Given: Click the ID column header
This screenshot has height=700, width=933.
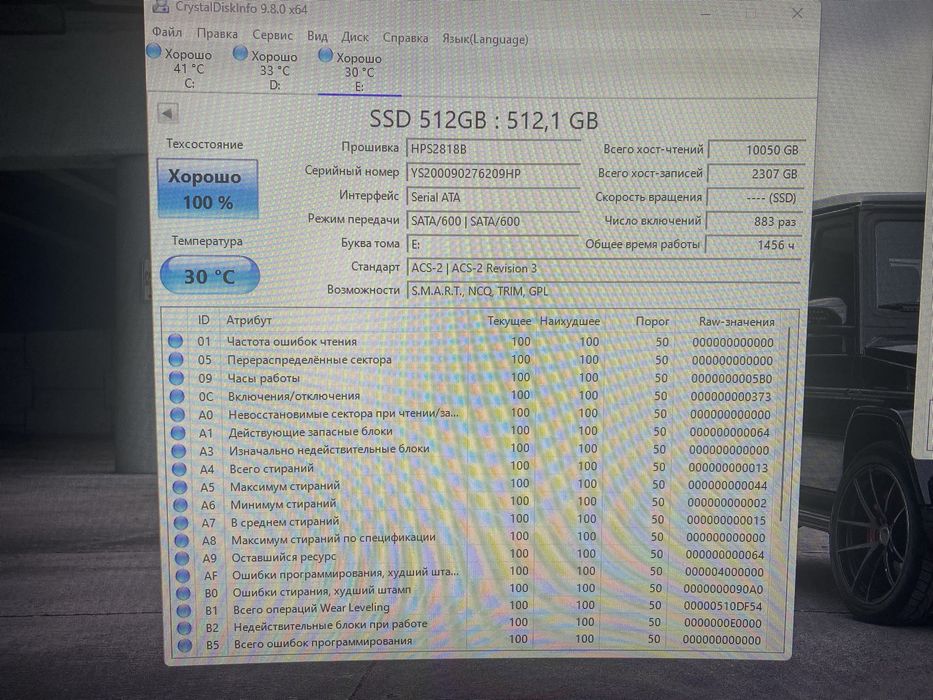Looking at the screenshot, I should pos(203,320).
